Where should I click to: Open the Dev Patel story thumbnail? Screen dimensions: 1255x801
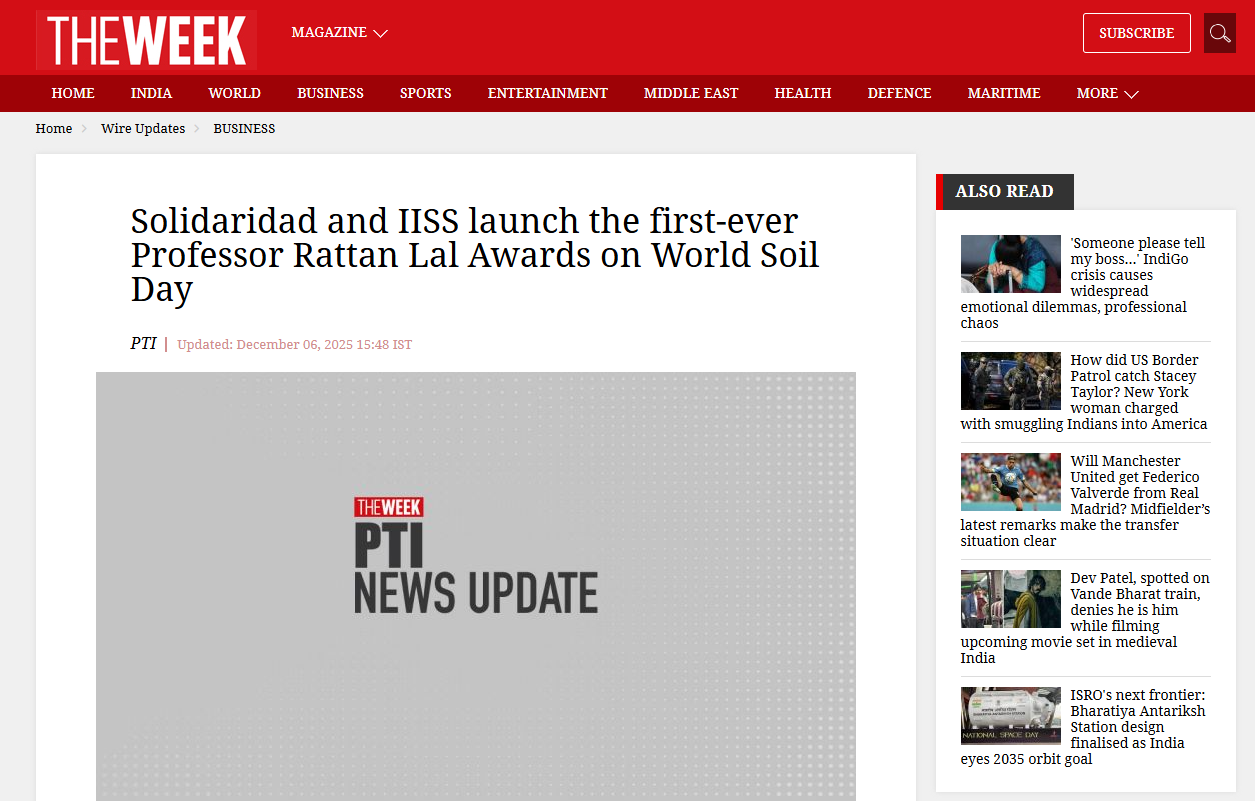[1010, 599]
